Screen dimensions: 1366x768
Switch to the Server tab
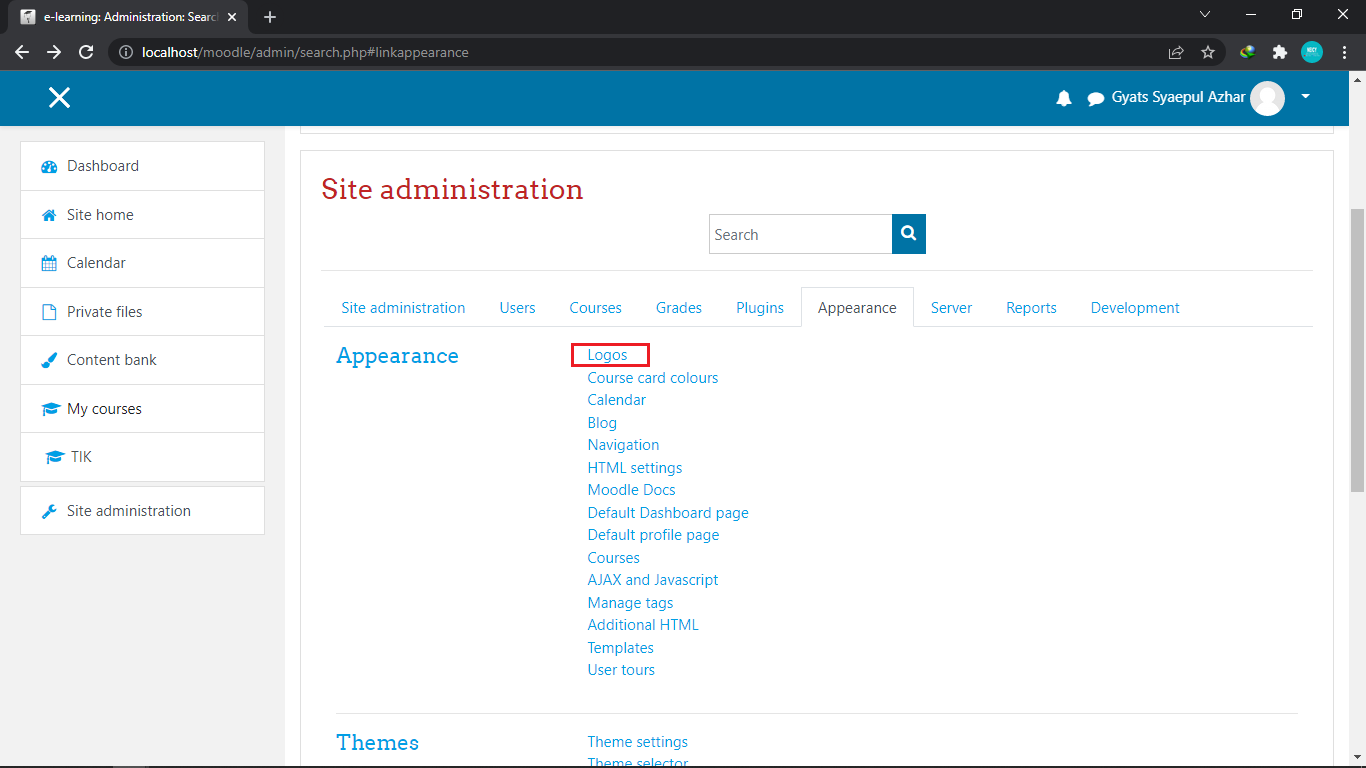[x=951, y=308]
